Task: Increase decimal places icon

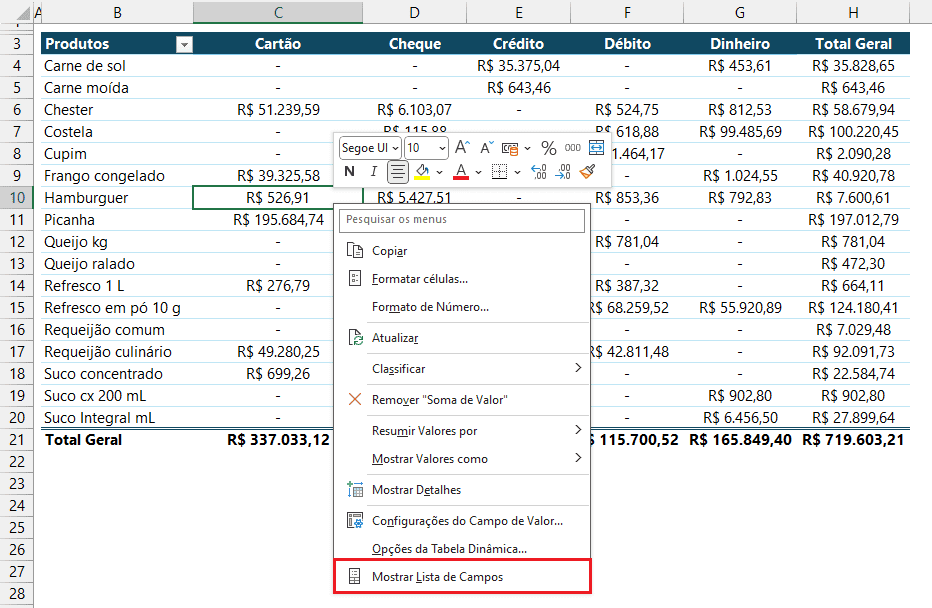Action: tap(539, 171)
